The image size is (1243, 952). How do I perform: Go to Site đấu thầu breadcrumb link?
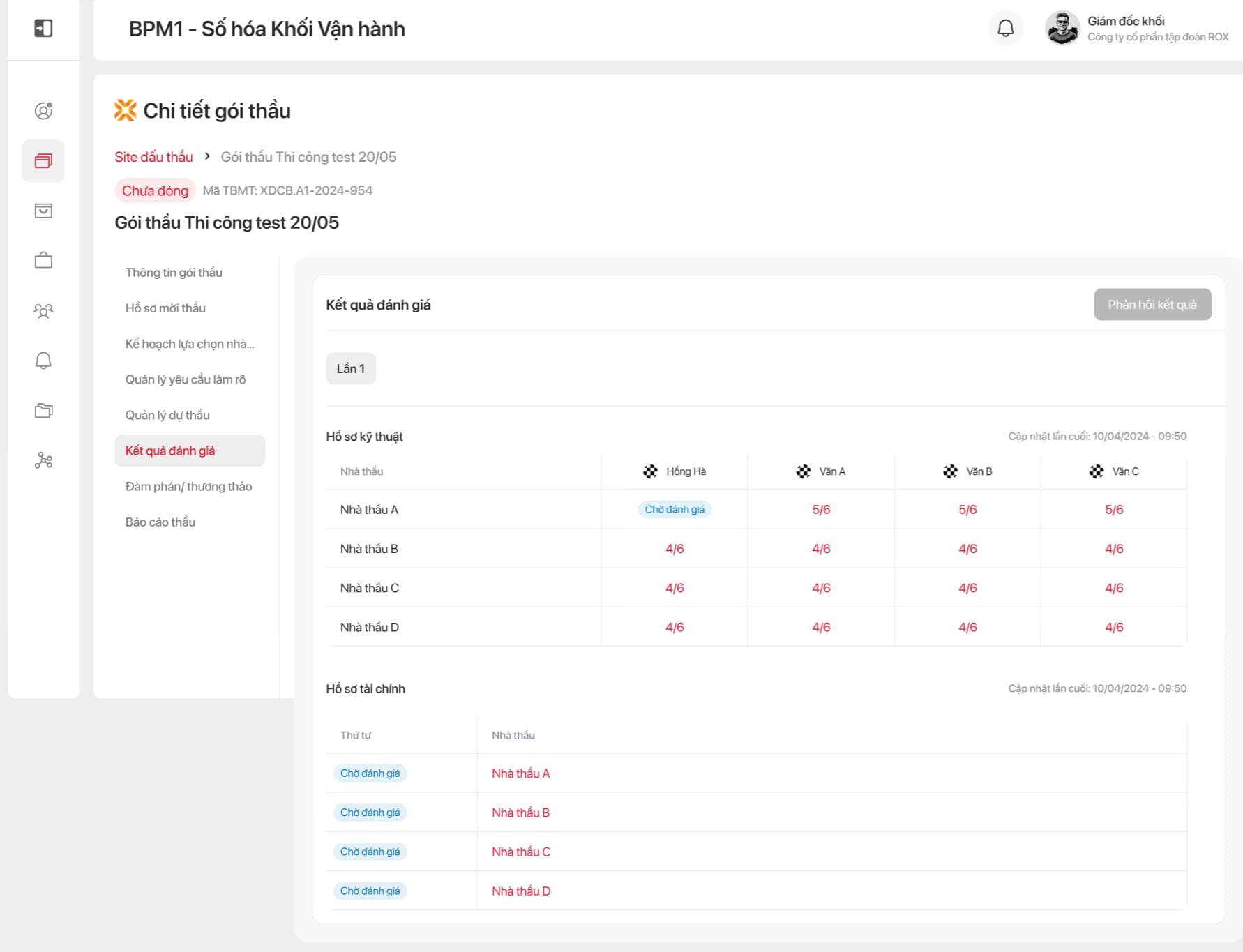point(153,157)
